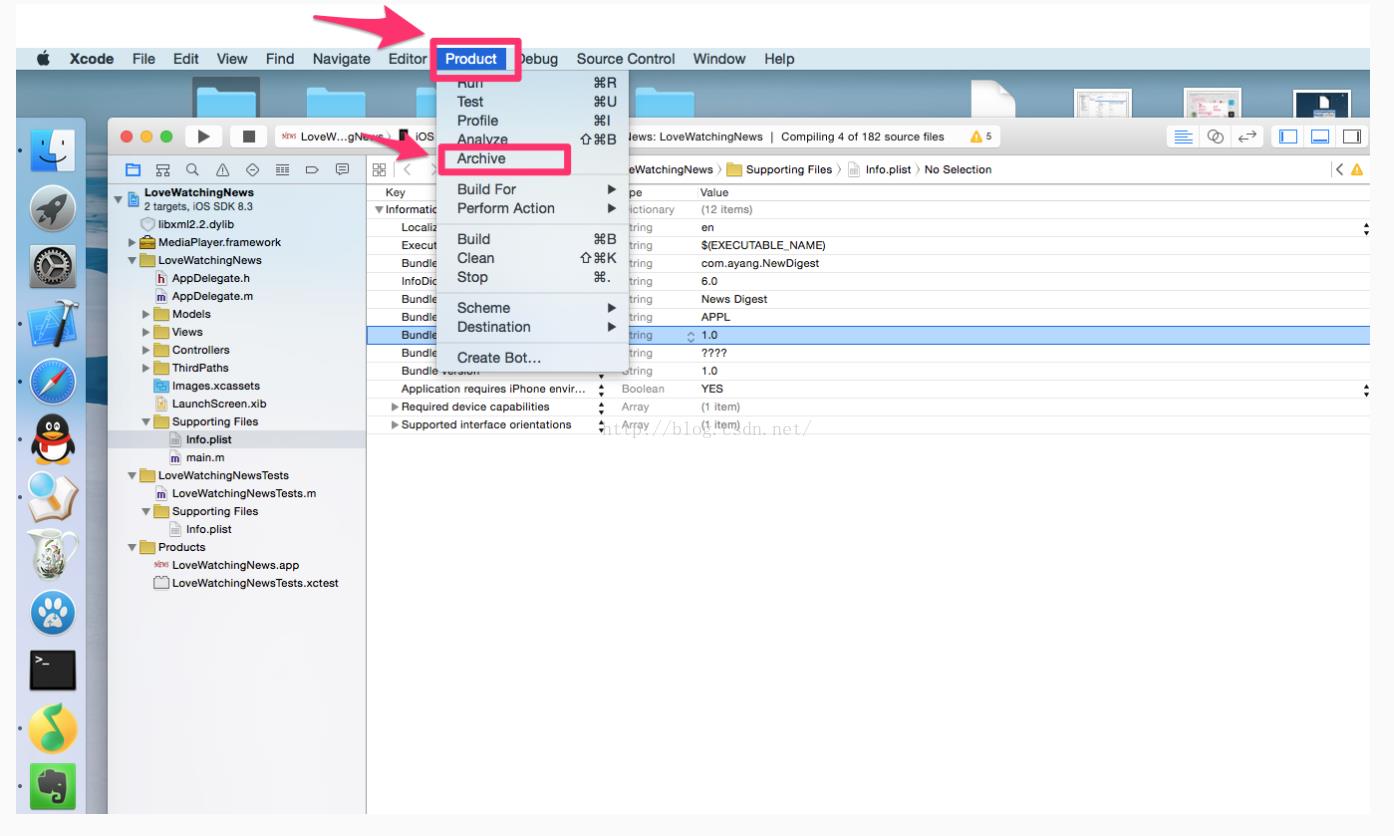Expand the MediaPlayer.framework item
1394x836 pixels.
[x=133, y=243]
